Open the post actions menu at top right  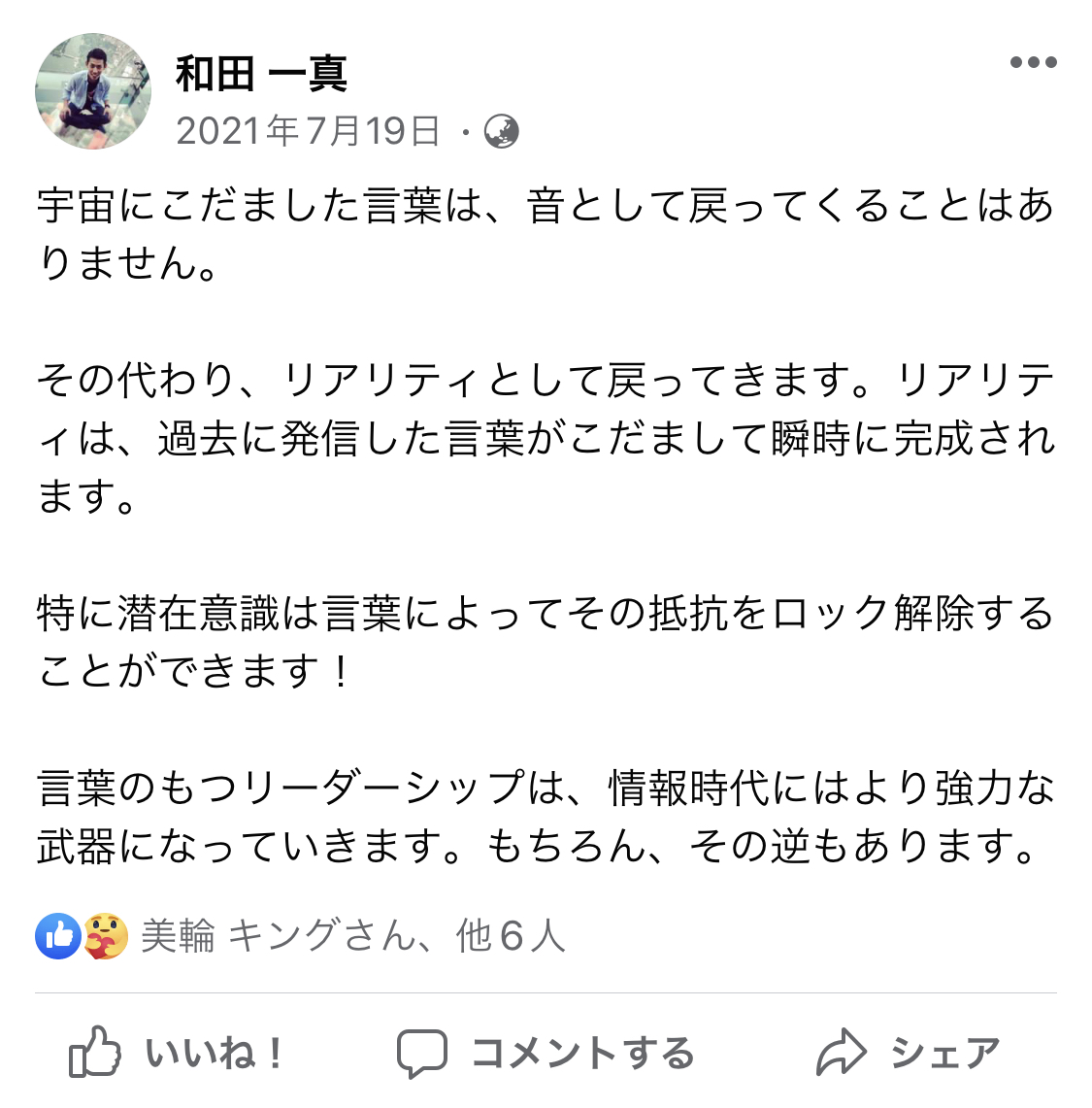click(1032, 60)
